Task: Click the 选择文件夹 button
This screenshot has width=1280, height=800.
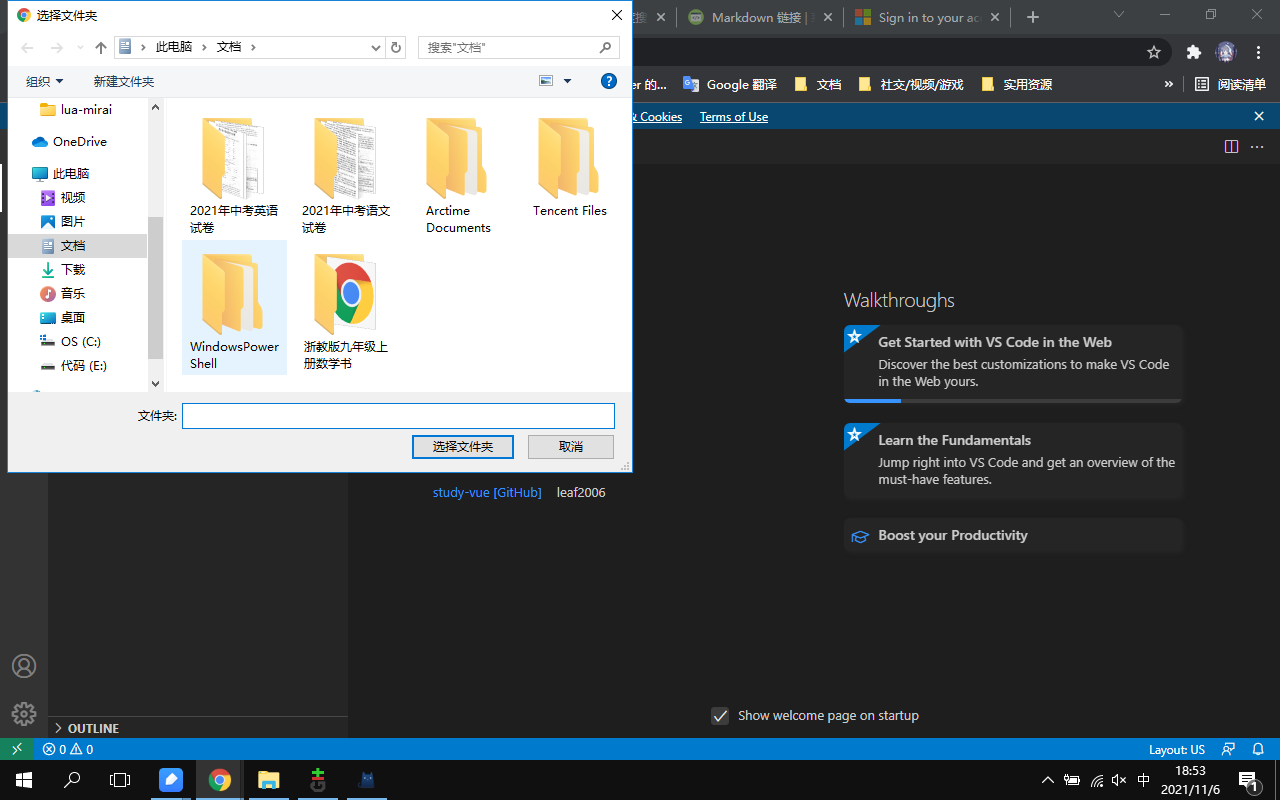Action: (463, 446)
